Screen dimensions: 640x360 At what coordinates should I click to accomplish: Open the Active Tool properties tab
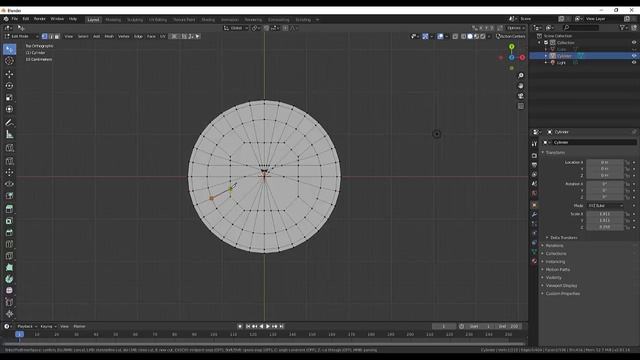point(534,144)
